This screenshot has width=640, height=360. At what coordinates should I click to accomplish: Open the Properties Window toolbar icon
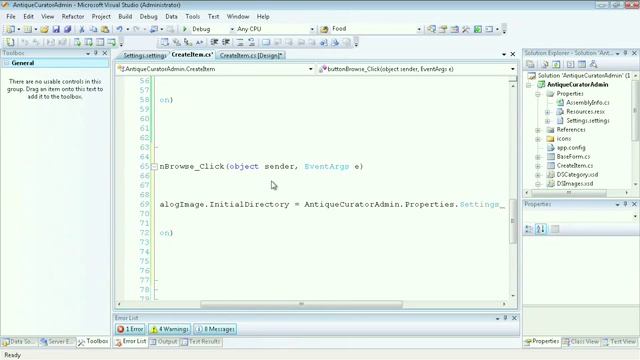(x=443, y=29)
